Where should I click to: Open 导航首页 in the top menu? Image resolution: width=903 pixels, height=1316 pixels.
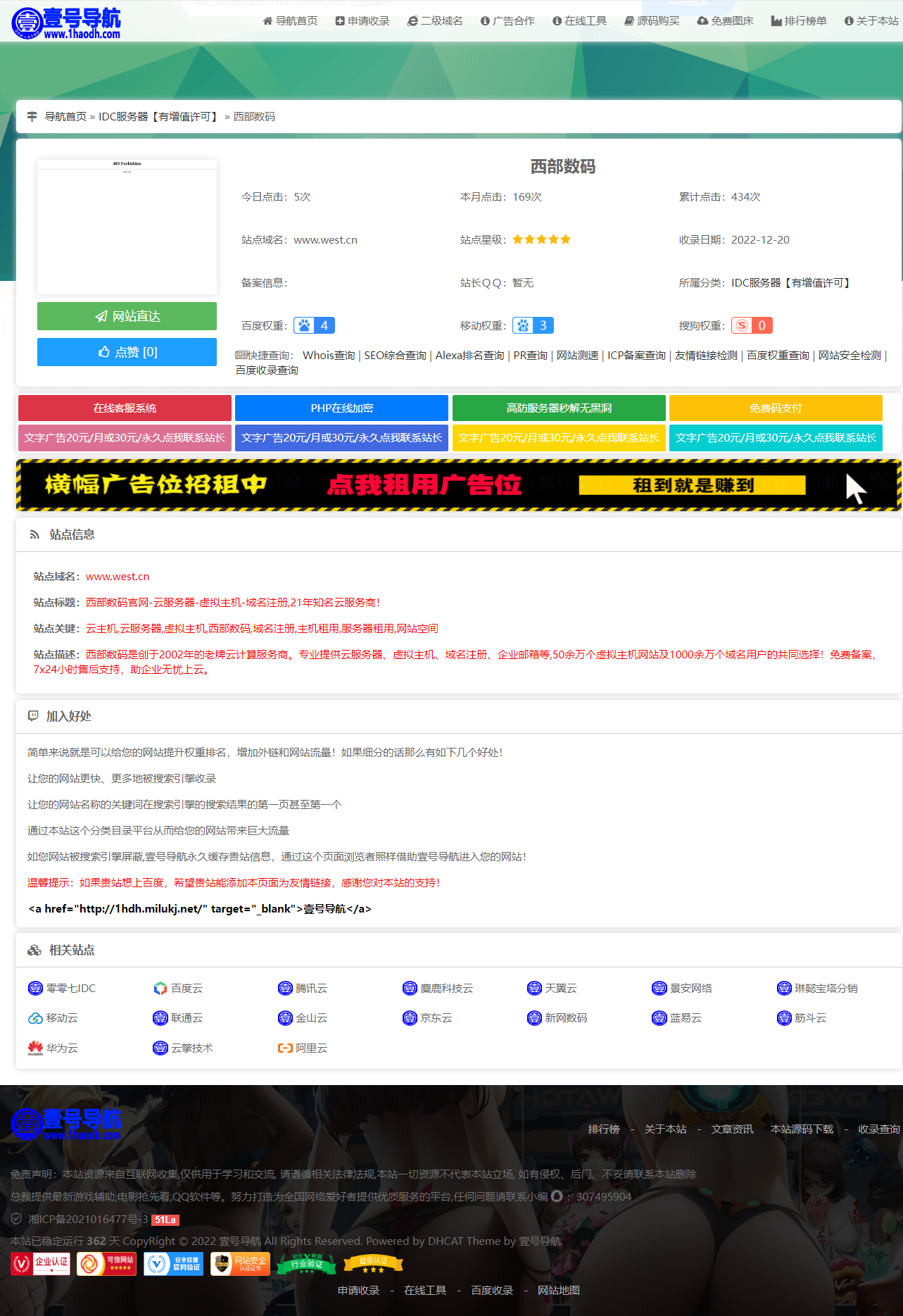click(x=290, y=21)
